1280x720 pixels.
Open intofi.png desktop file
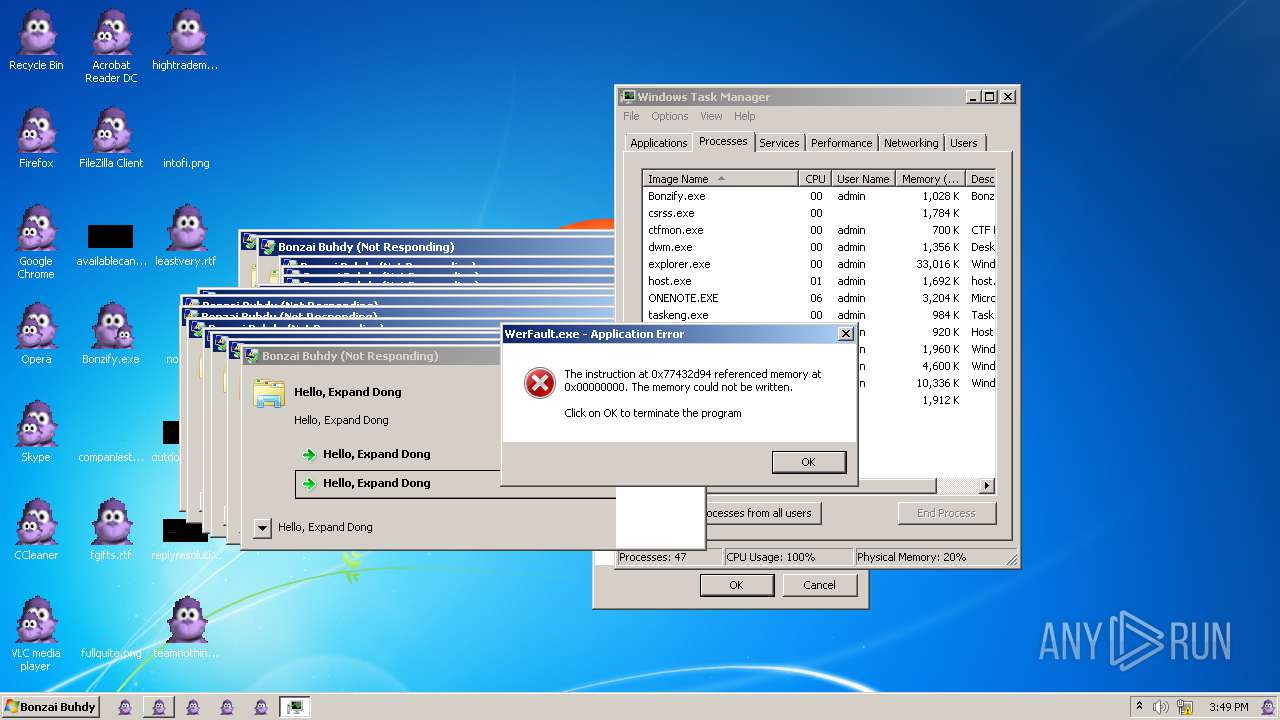point(186,162)
